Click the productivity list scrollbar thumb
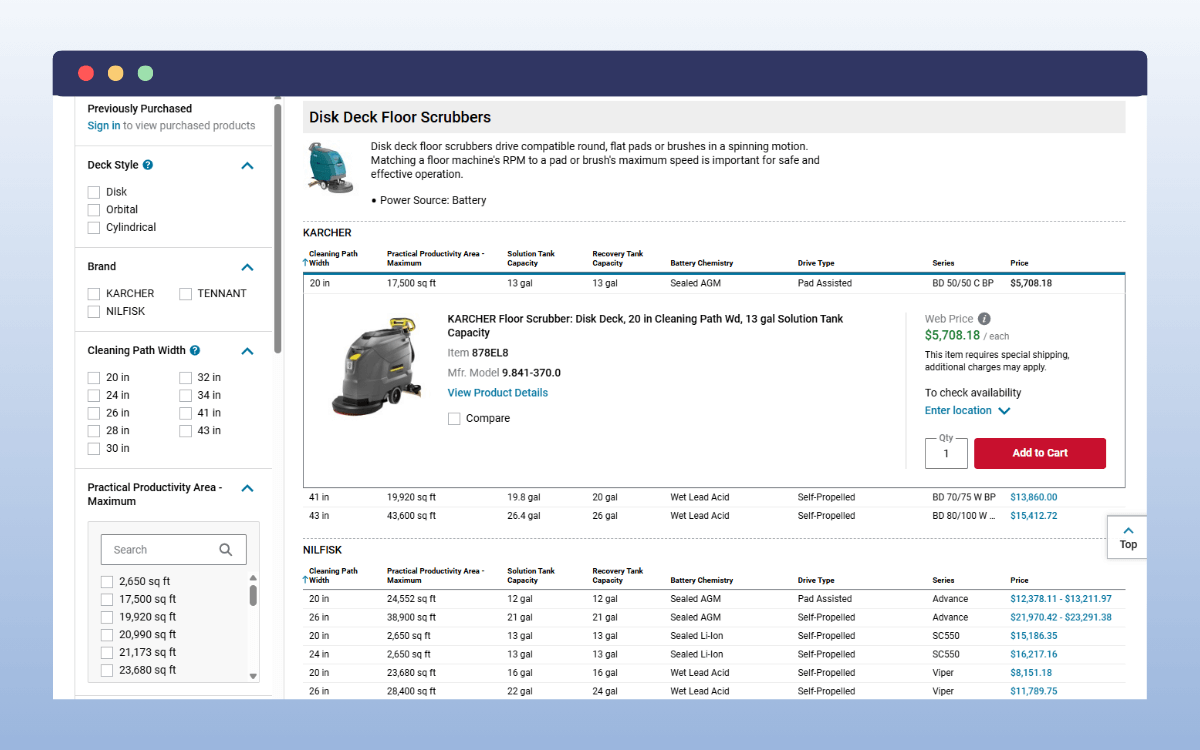 (253, 595)
